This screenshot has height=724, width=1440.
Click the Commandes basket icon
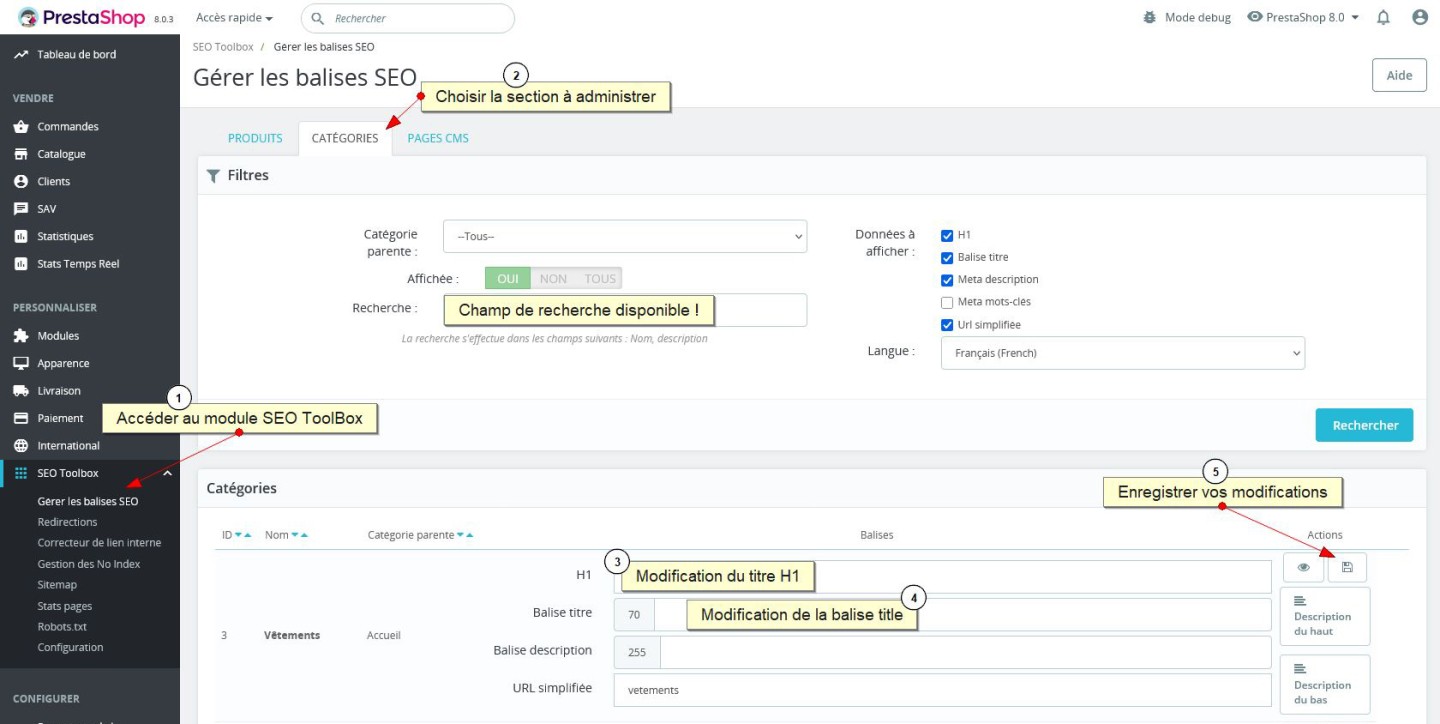[x=21, y=126]
